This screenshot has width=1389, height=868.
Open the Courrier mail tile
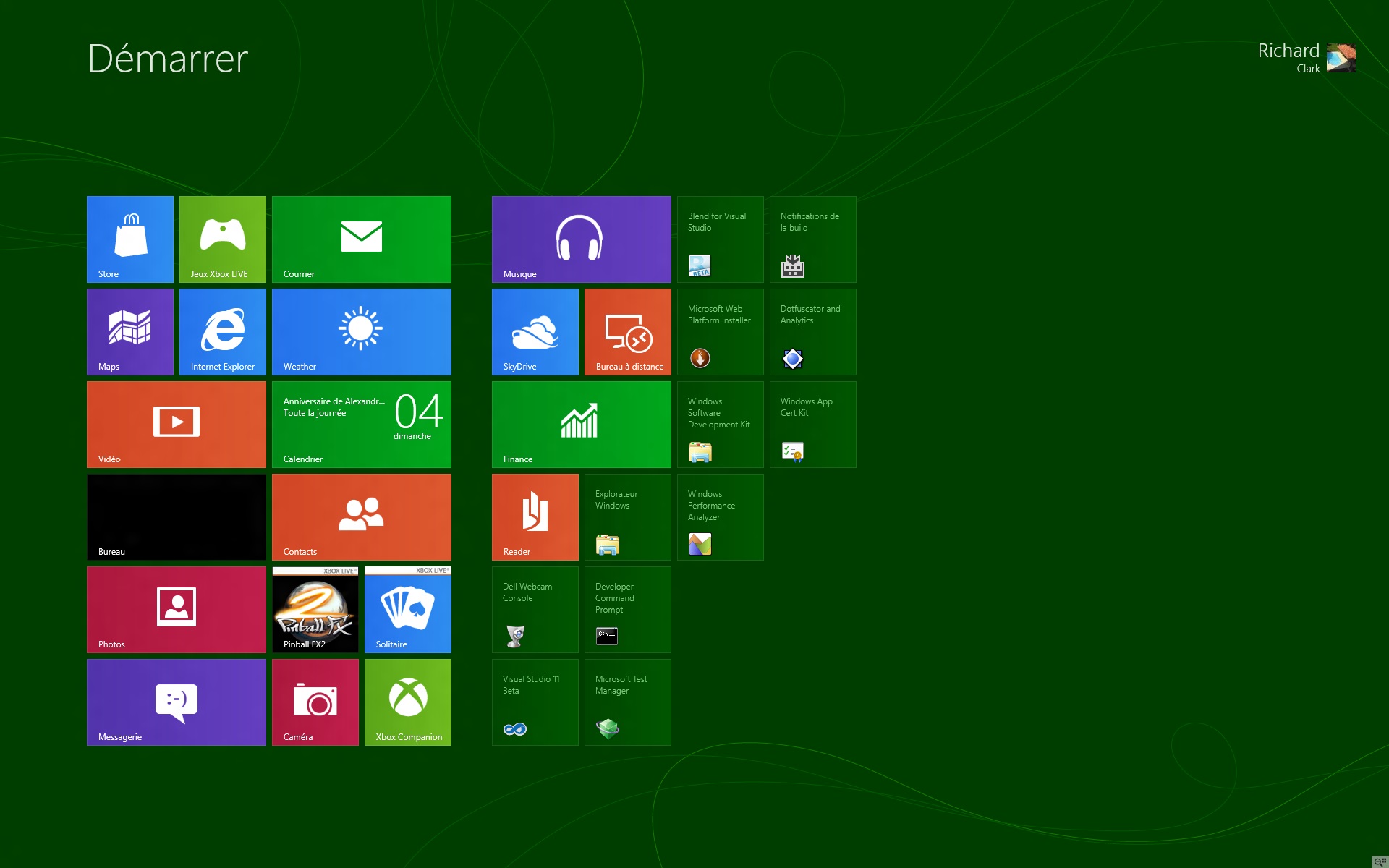point(362,239)
